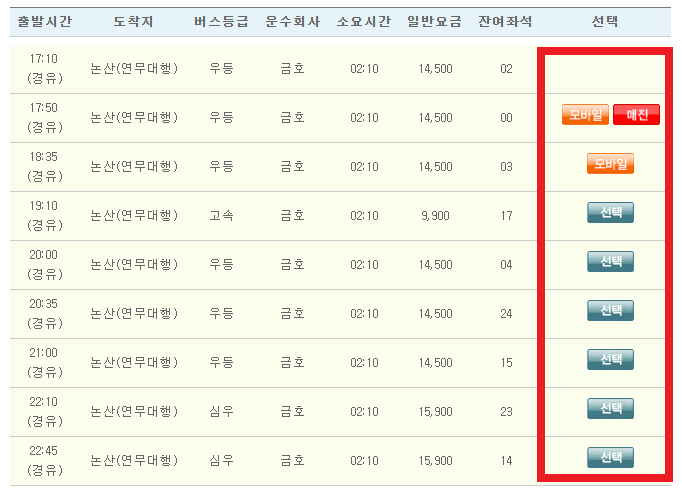Choose the 20:35 bus via 선택 button
The image size is (682, 492).
(610, 311)
